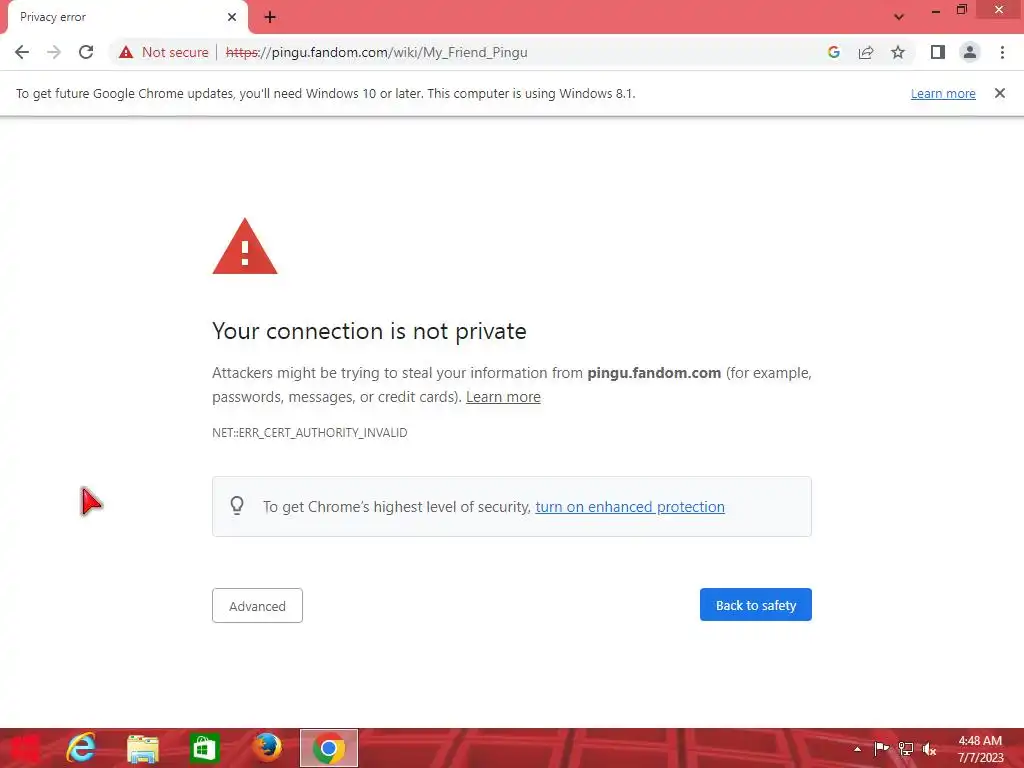
Task: Click the network tray icon
Action: pyautogui.click(x=905, y=748)
